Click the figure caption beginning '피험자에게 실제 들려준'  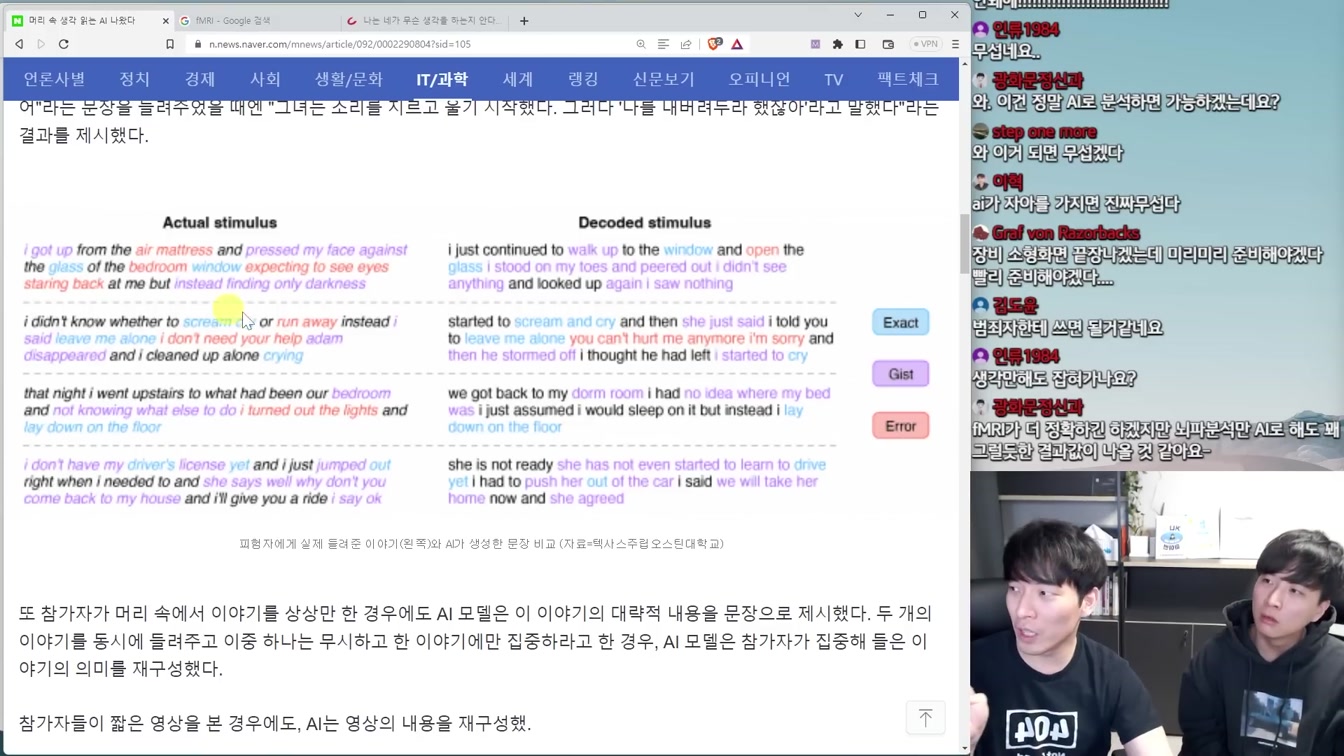pyautogui.click(x=481, y=544)
